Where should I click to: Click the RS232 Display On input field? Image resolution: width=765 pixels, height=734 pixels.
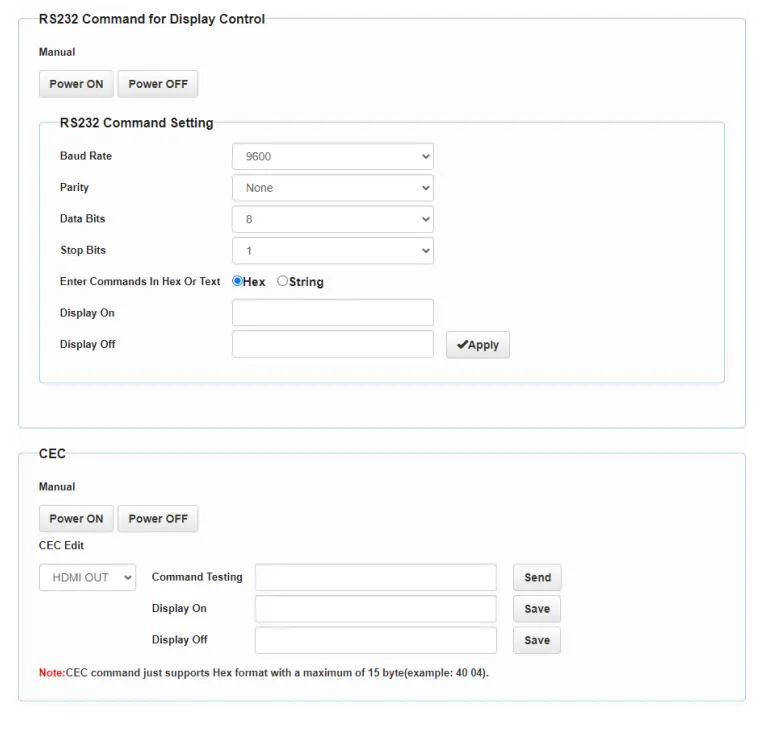pos(332,313)
